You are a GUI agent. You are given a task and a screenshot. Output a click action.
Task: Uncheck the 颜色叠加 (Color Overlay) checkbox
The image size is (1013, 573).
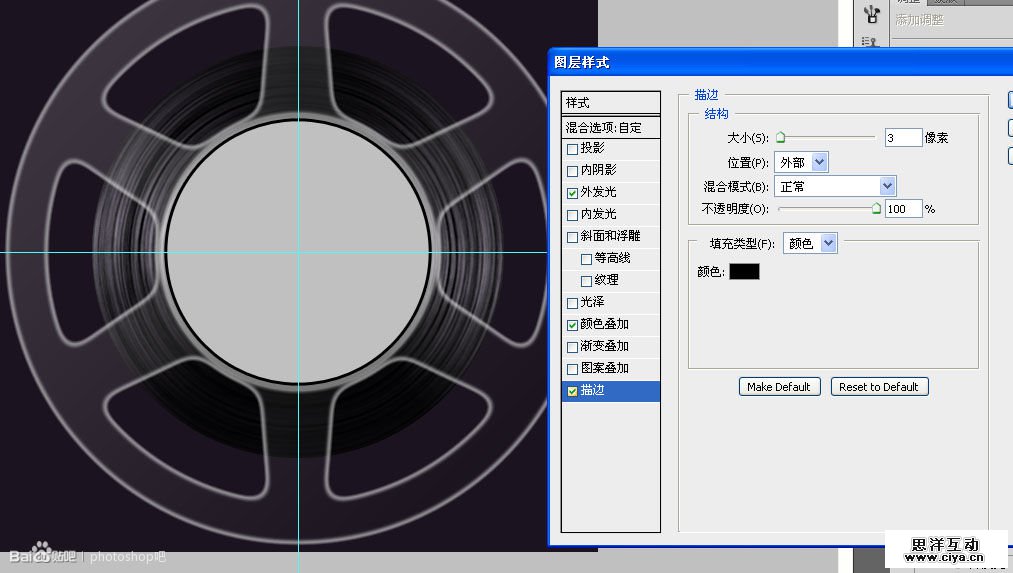pos(572,325)
